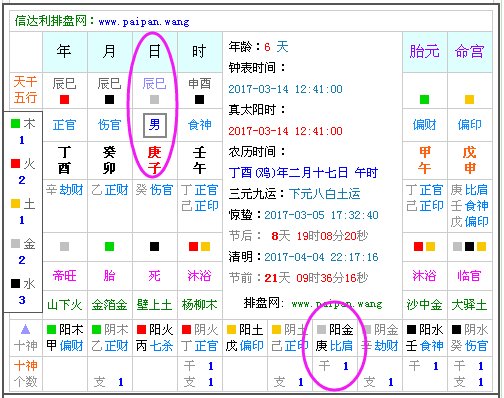Click the 杨柳木 nayin label
Image resolution: width=504 pixels, height=398 pixels.
pos(199,305)
